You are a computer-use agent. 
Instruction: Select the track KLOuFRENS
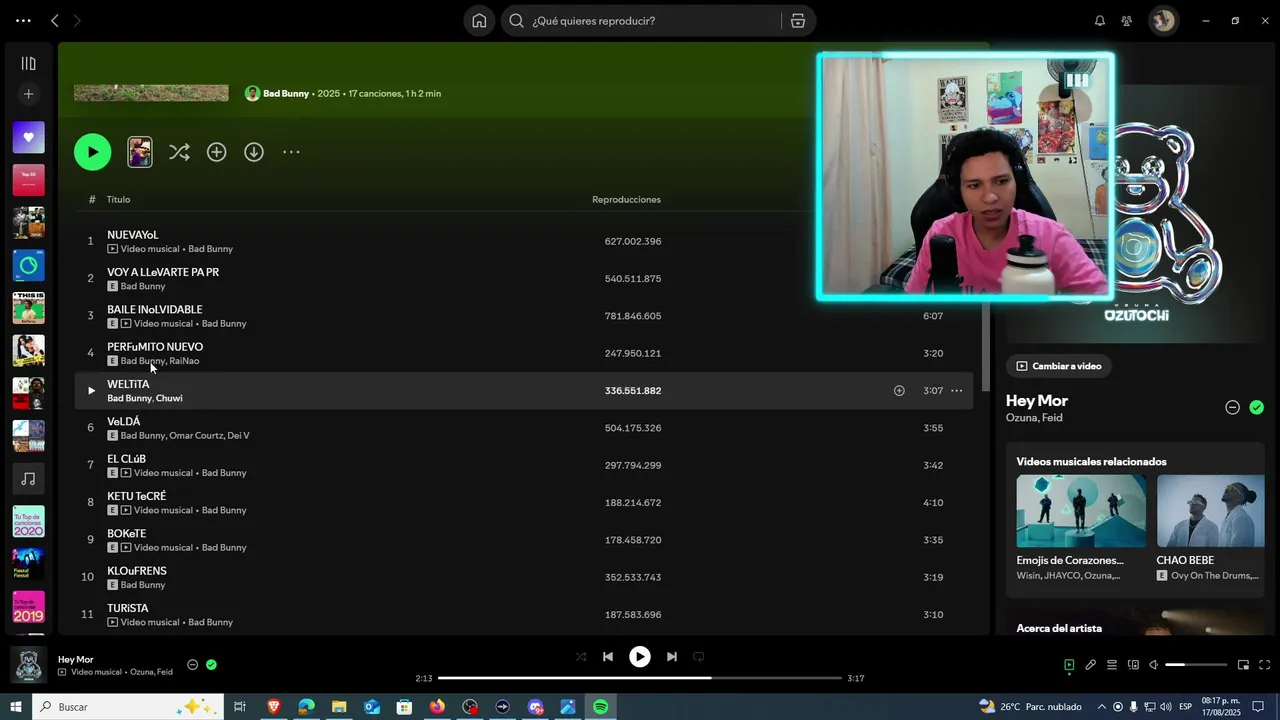coord(523,577)
